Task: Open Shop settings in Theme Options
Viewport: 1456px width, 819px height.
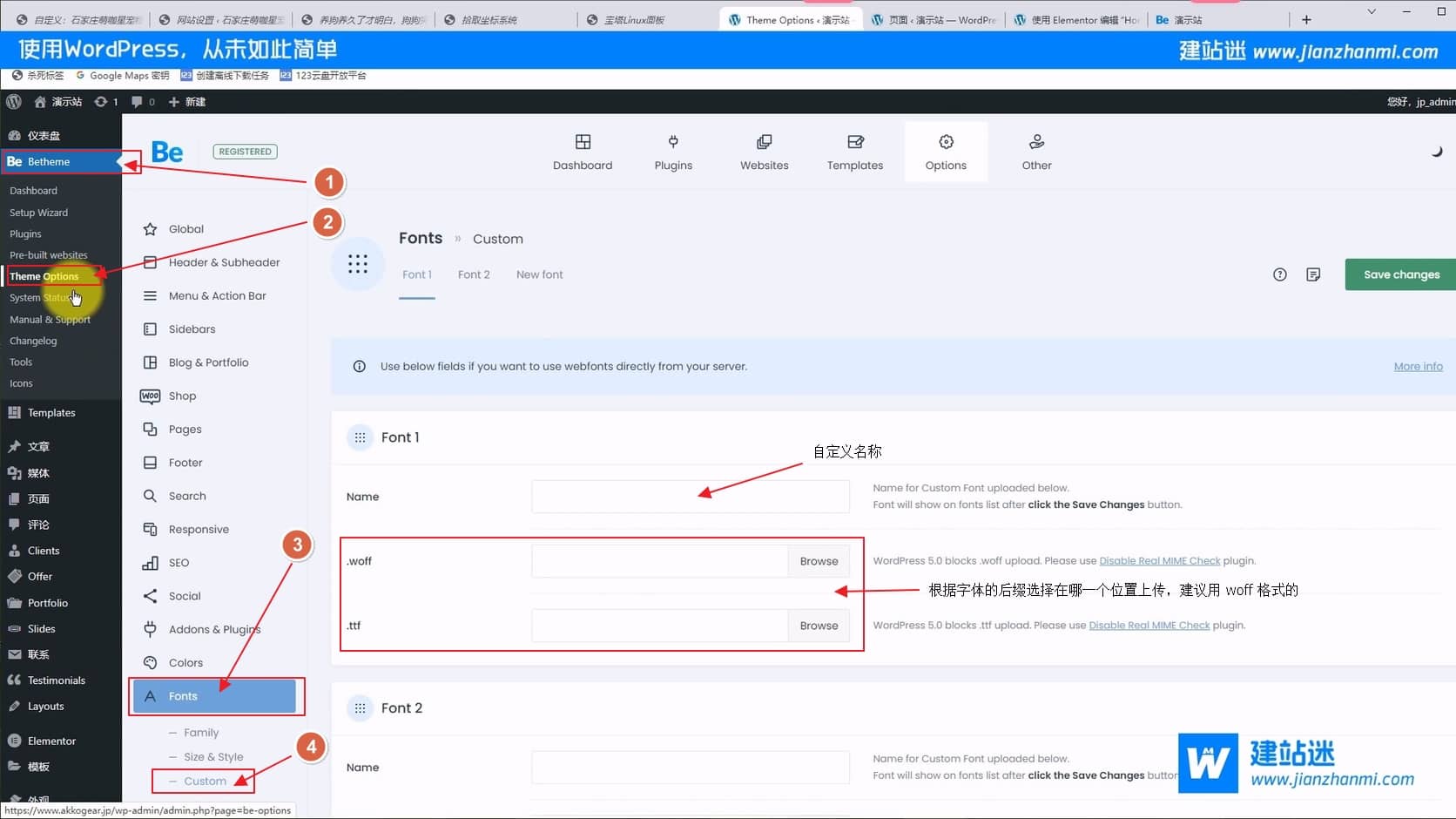Action: (181, 396)
